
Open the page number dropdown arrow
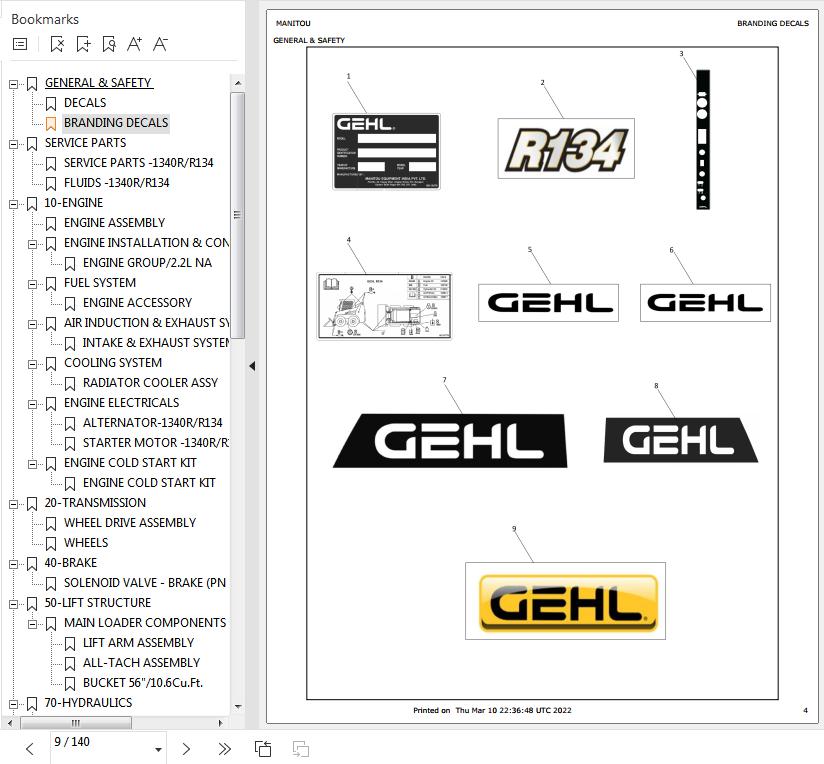158,749
